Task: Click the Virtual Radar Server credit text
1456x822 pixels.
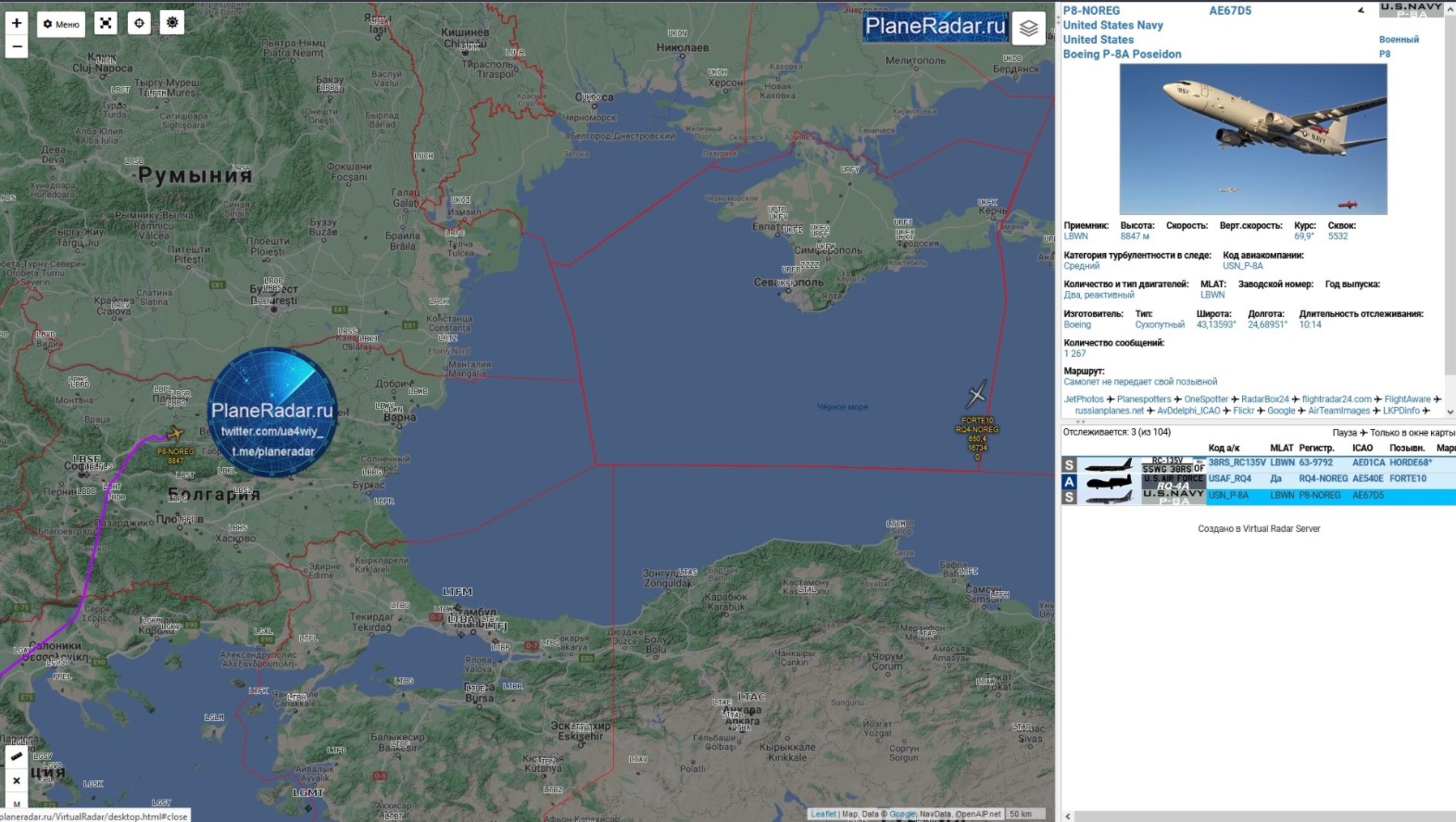Action: pos(1259,529)
